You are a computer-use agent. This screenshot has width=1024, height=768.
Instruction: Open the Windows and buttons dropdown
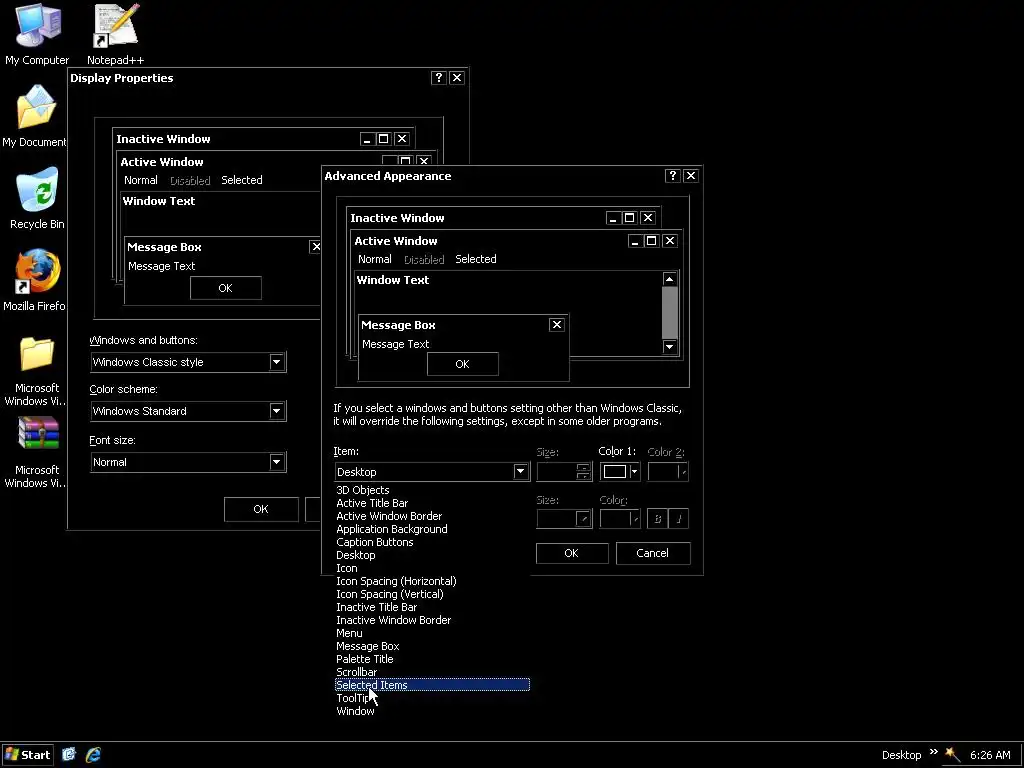276,362
